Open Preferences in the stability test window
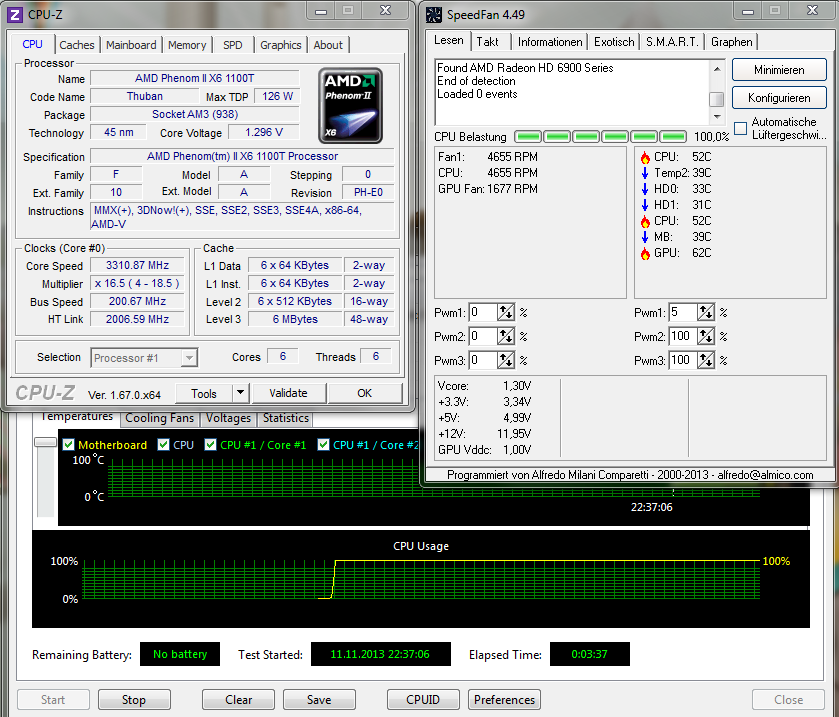 point(504,700)
